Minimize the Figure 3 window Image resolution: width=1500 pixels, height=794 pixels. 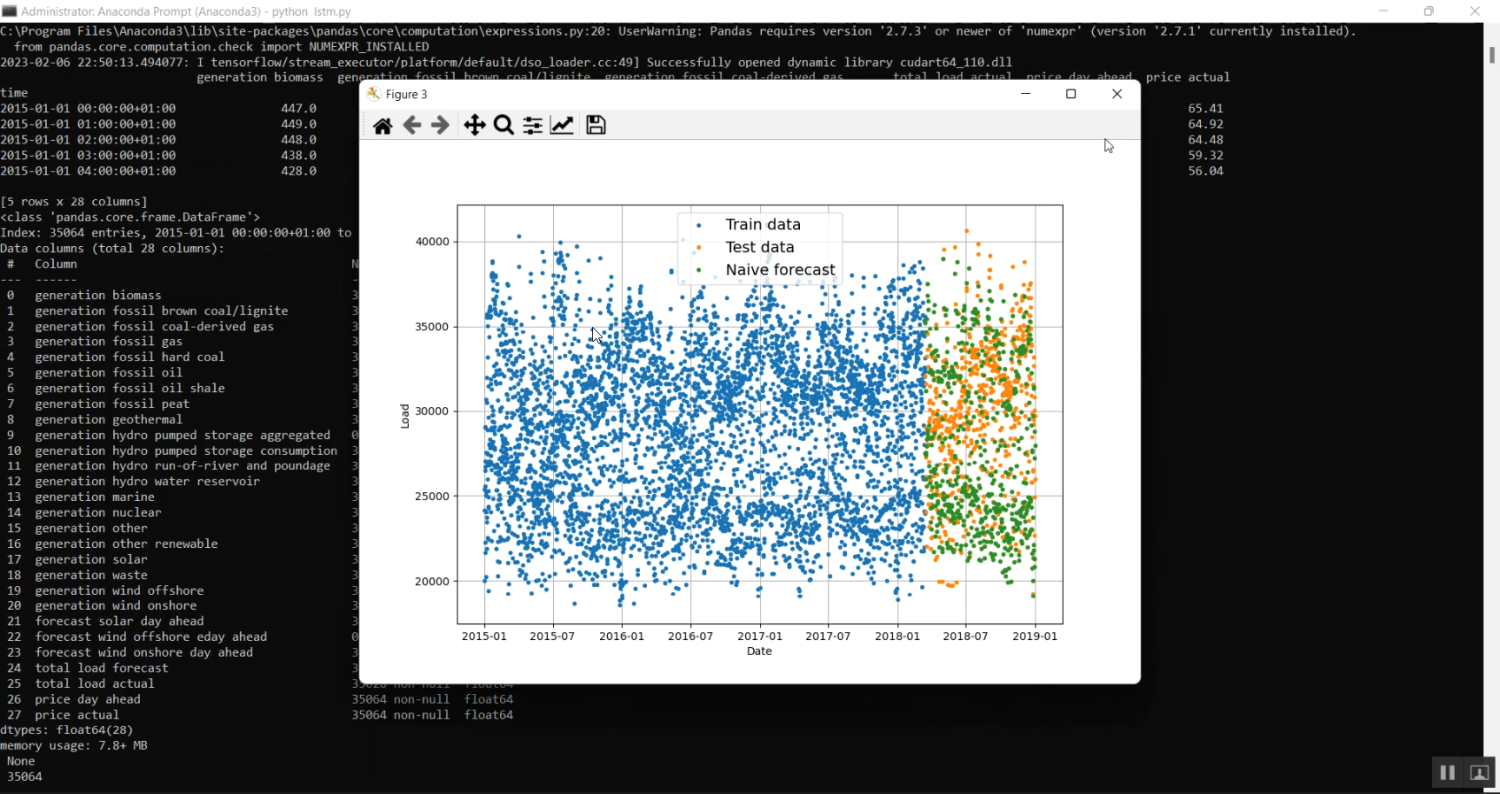[1024, 93]
